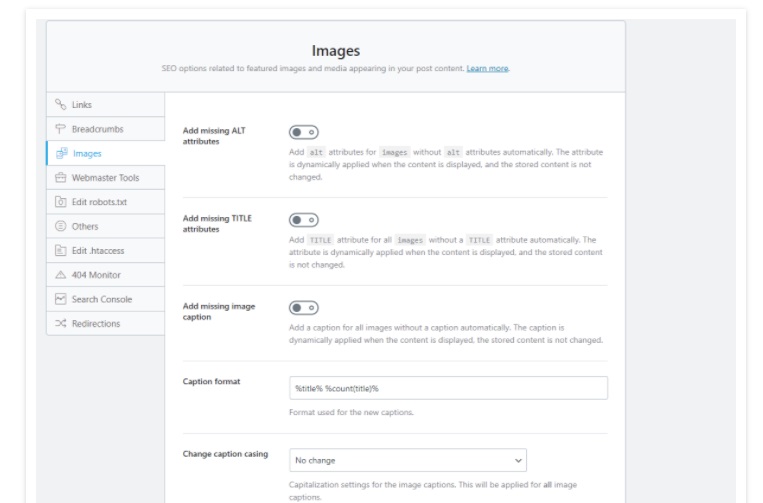The image size is (763, 503).
Task: Enable Add missing ALT attributes toggle
Action: coord(304,132)
